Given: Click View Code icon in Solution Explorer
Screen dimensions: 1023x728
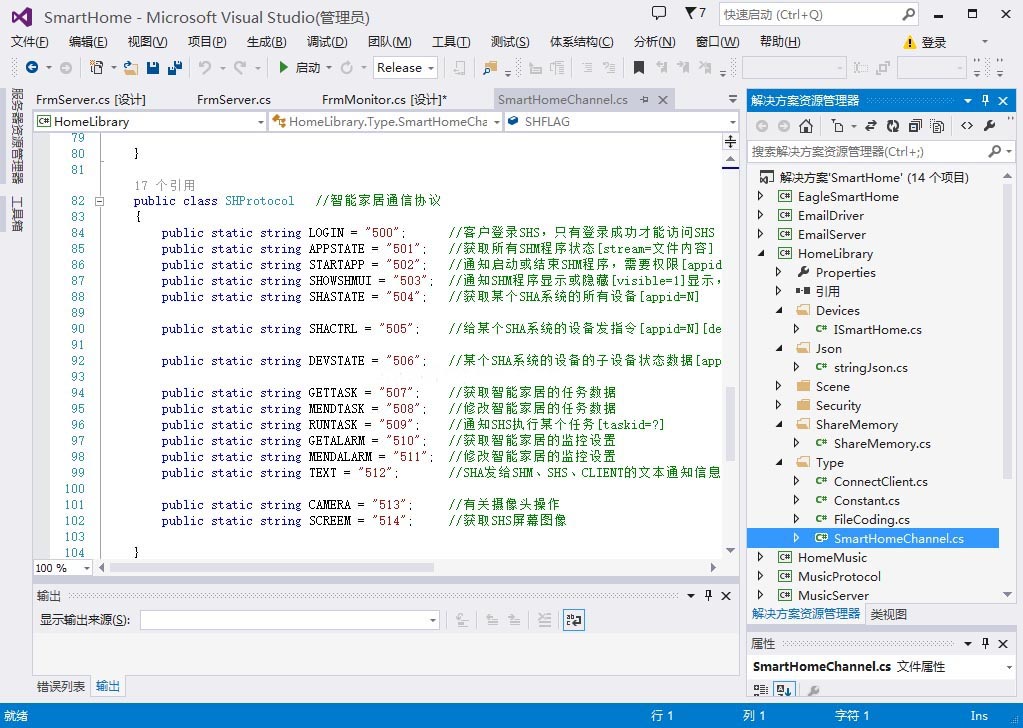Looking at the screenshot, I should 967,126.
